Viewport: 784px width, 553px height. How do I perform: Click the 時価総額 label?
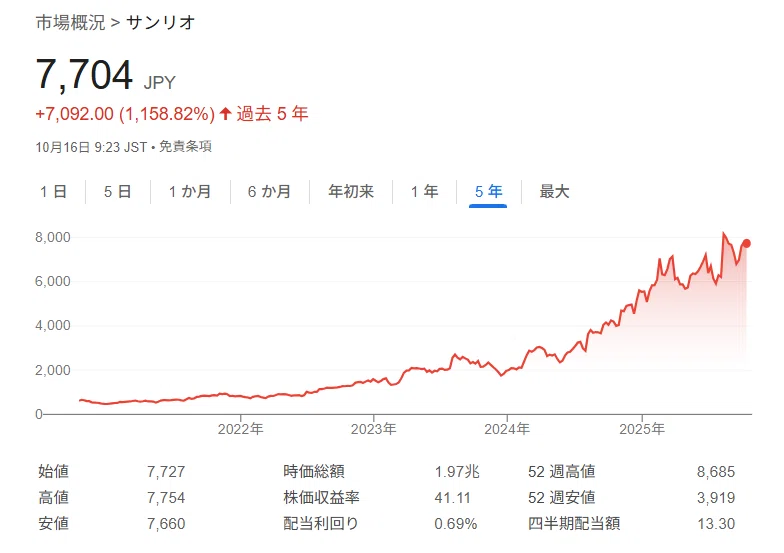pos(314,471)
